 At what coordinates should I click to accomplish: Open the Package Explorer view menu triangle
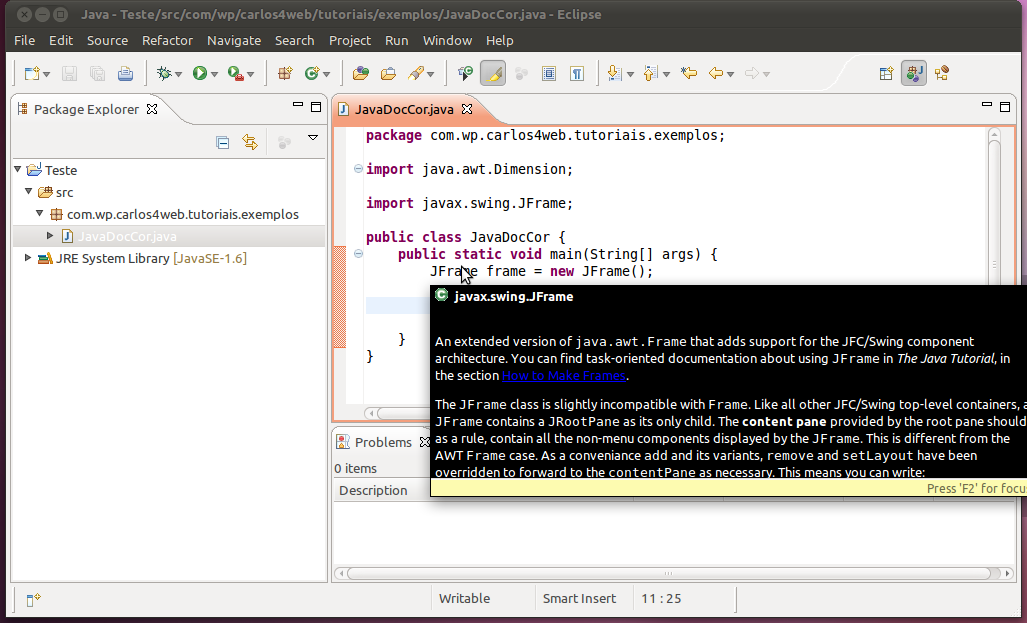[313, 138]
